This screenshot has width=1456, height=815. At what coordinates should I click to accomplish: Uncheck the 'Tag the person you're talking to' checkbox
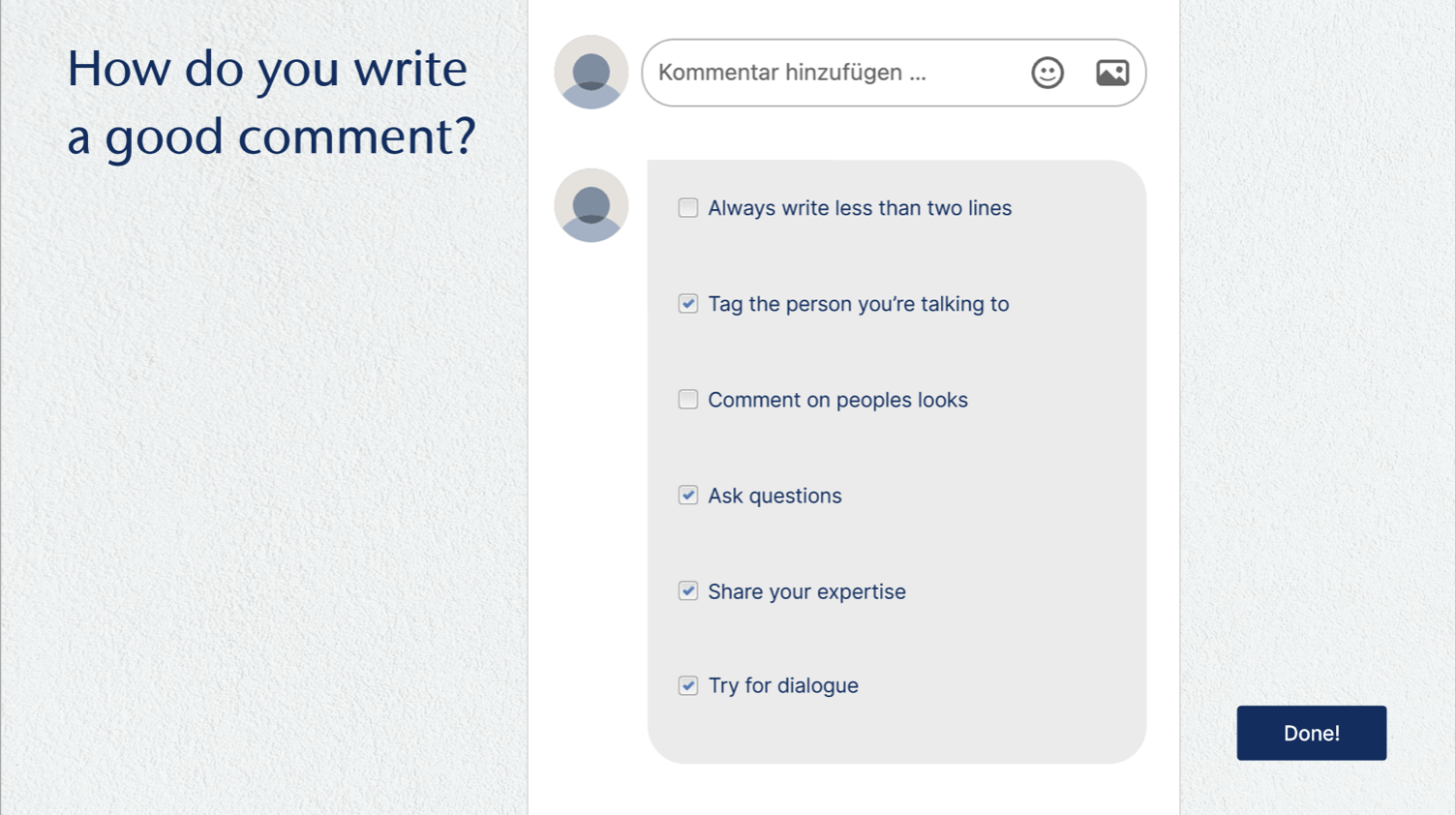688,304
